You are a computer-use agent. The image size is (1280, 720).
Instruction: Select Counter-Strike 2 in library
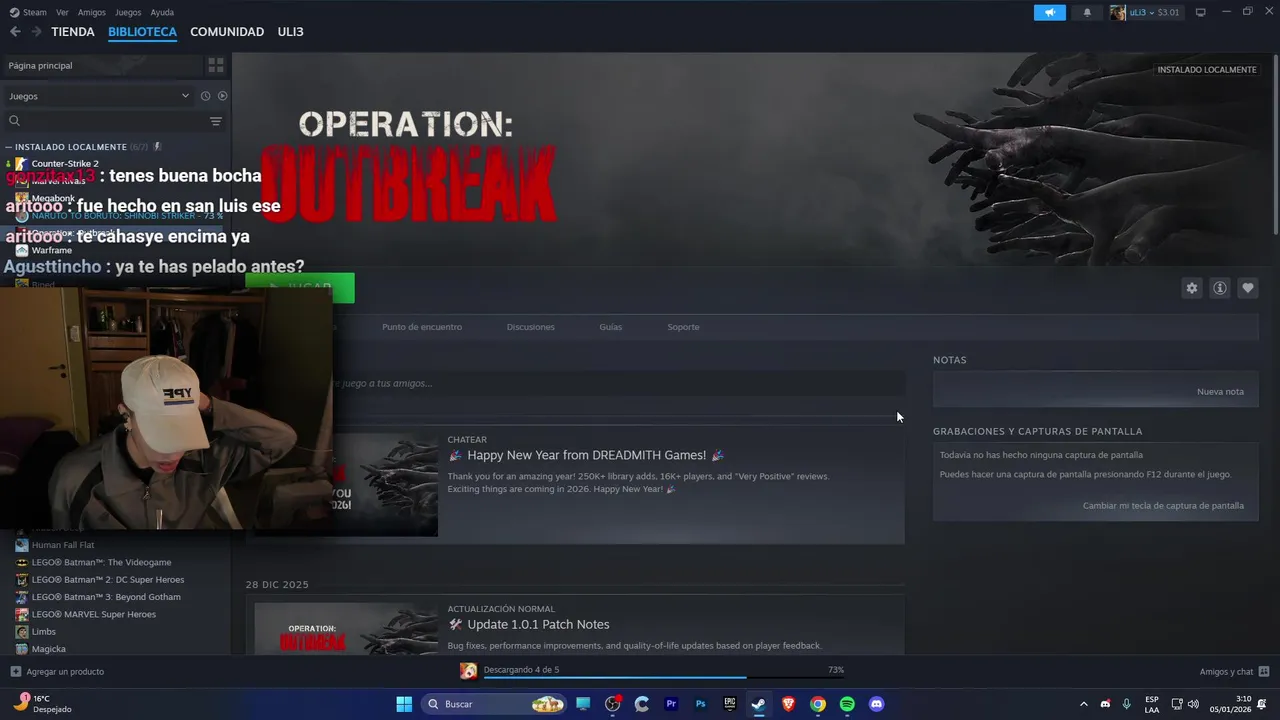point(65,163)
